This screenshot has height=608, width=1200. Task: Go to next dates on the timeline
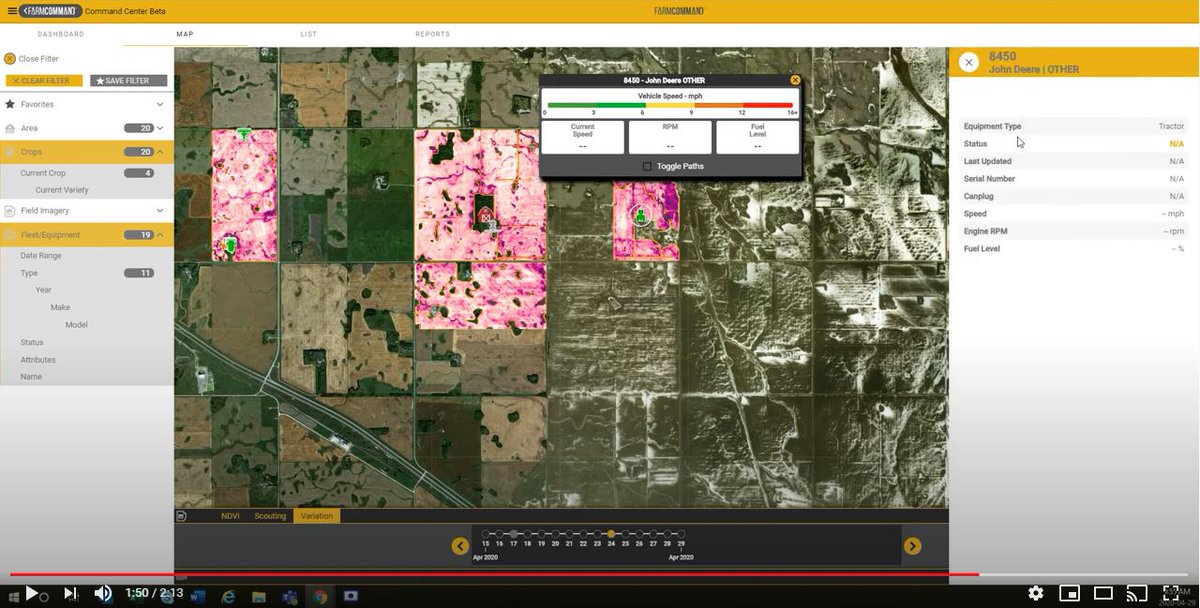912,546
